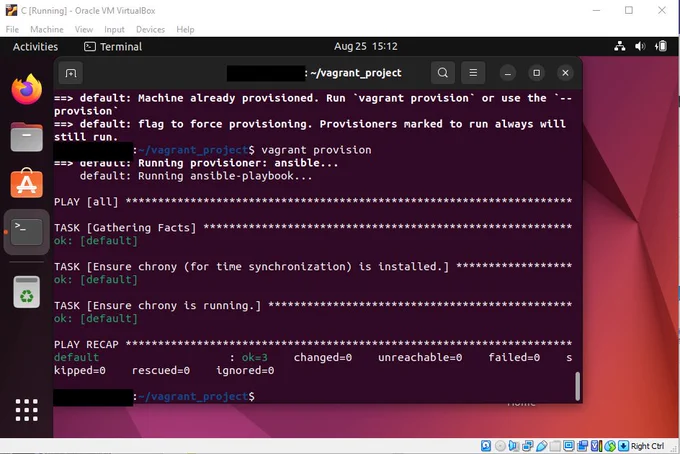This screenshot has width=680, height=454.
Task: Open terminal search
Action: [442, 72]
